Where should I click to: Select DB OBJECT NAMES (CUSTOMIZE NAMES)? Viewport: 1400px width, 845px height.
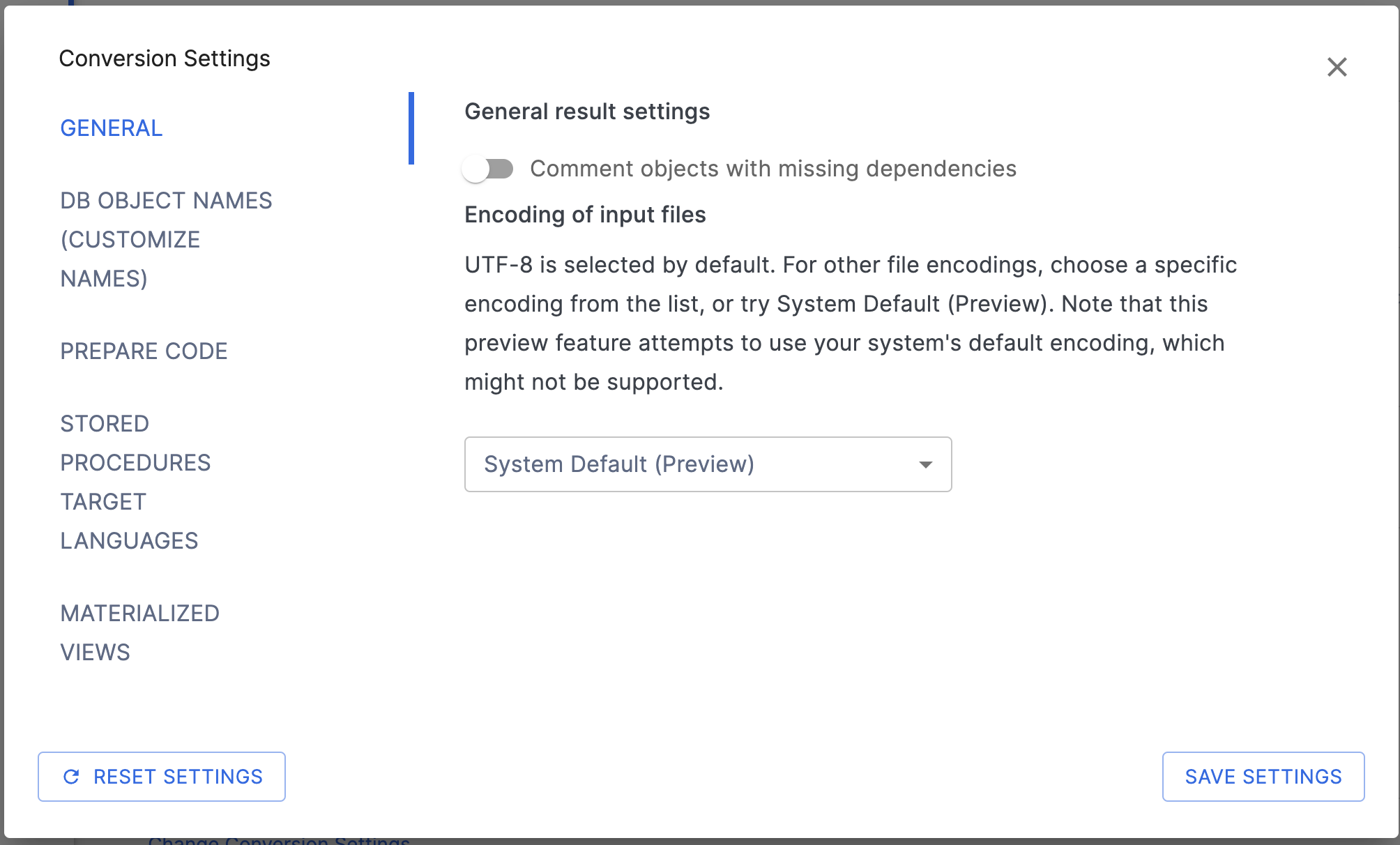pyautogui.click(x=167, y=239)
